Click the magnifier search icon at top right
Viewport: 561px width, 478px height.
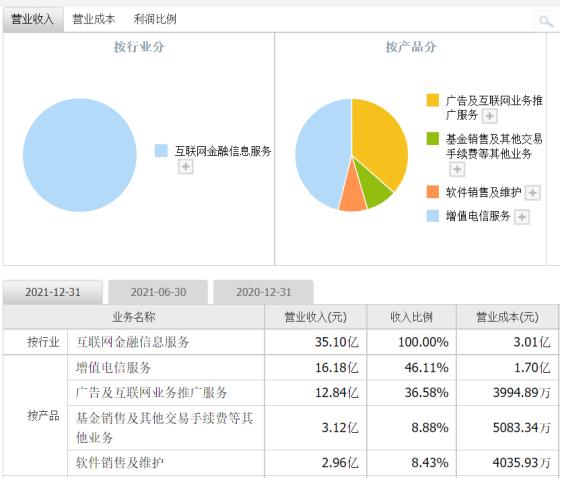click(546, 21)
